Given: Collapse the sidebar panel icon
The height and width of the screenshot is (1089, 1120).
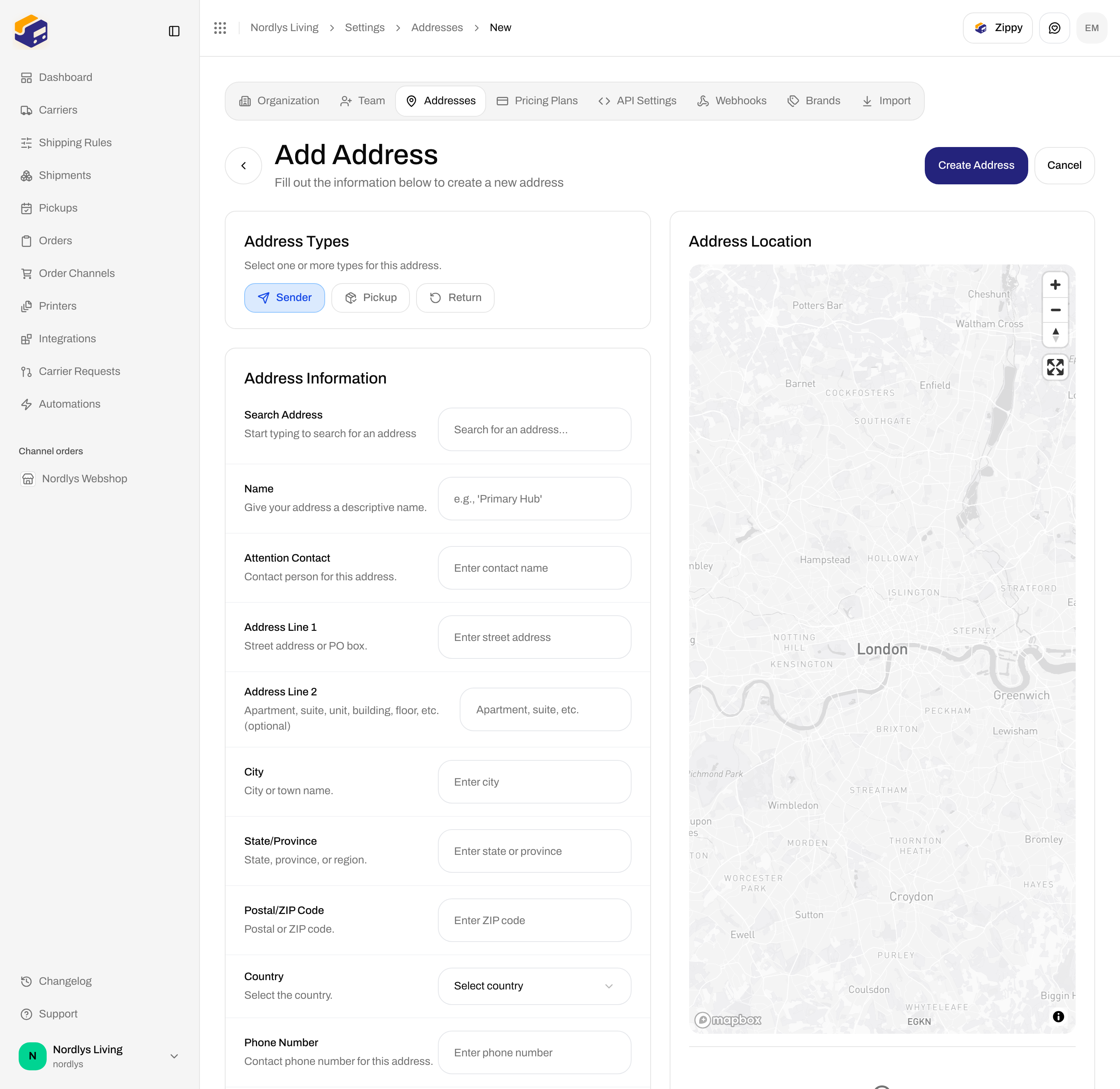Looking at the screenshot, I should [x=174, y=31].
